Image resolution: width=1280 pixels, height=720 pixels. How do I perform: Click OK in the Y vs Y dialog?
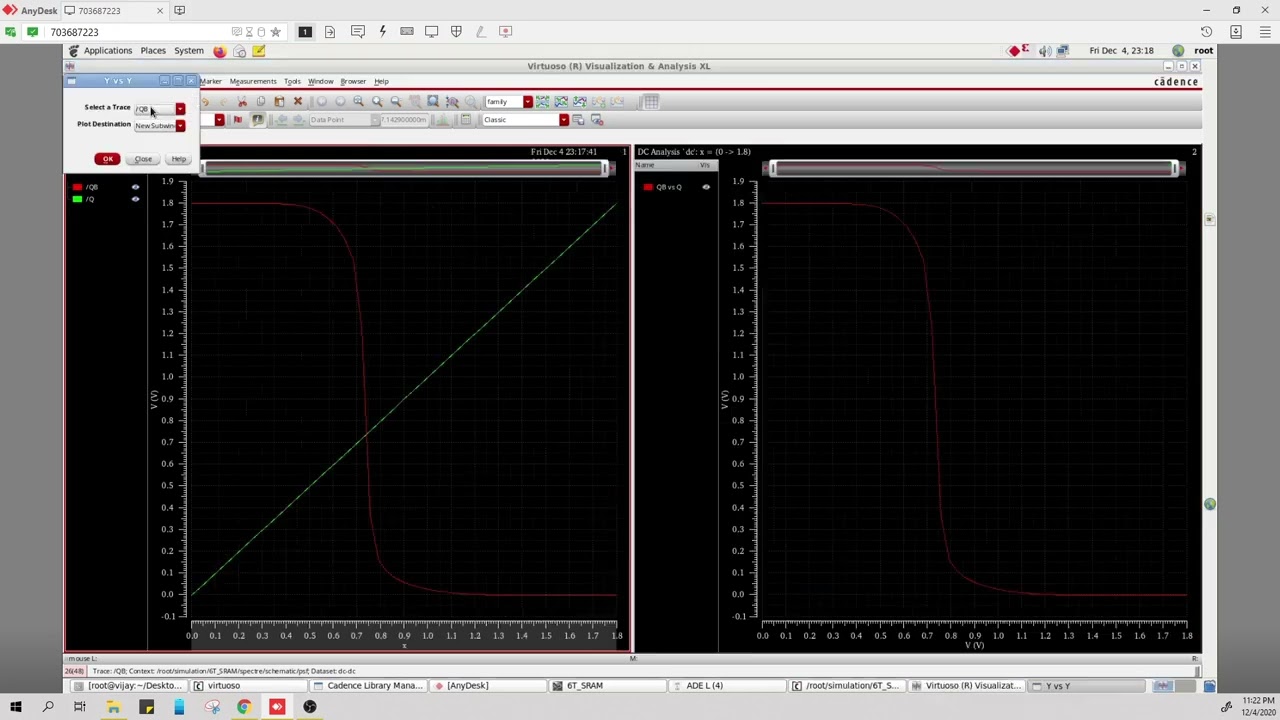pos(107,159)
